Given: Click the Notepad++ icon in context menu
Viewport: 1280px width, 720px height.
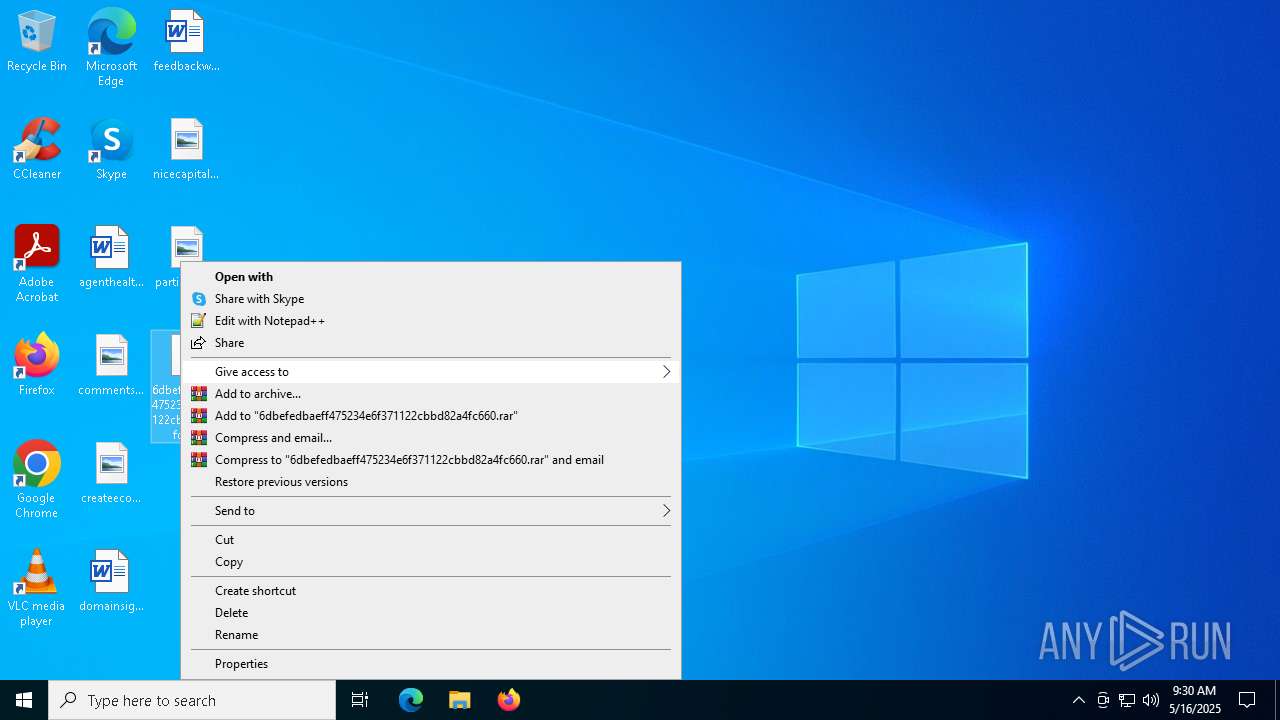Looking at the screenshot, I should tap(199, 321).
